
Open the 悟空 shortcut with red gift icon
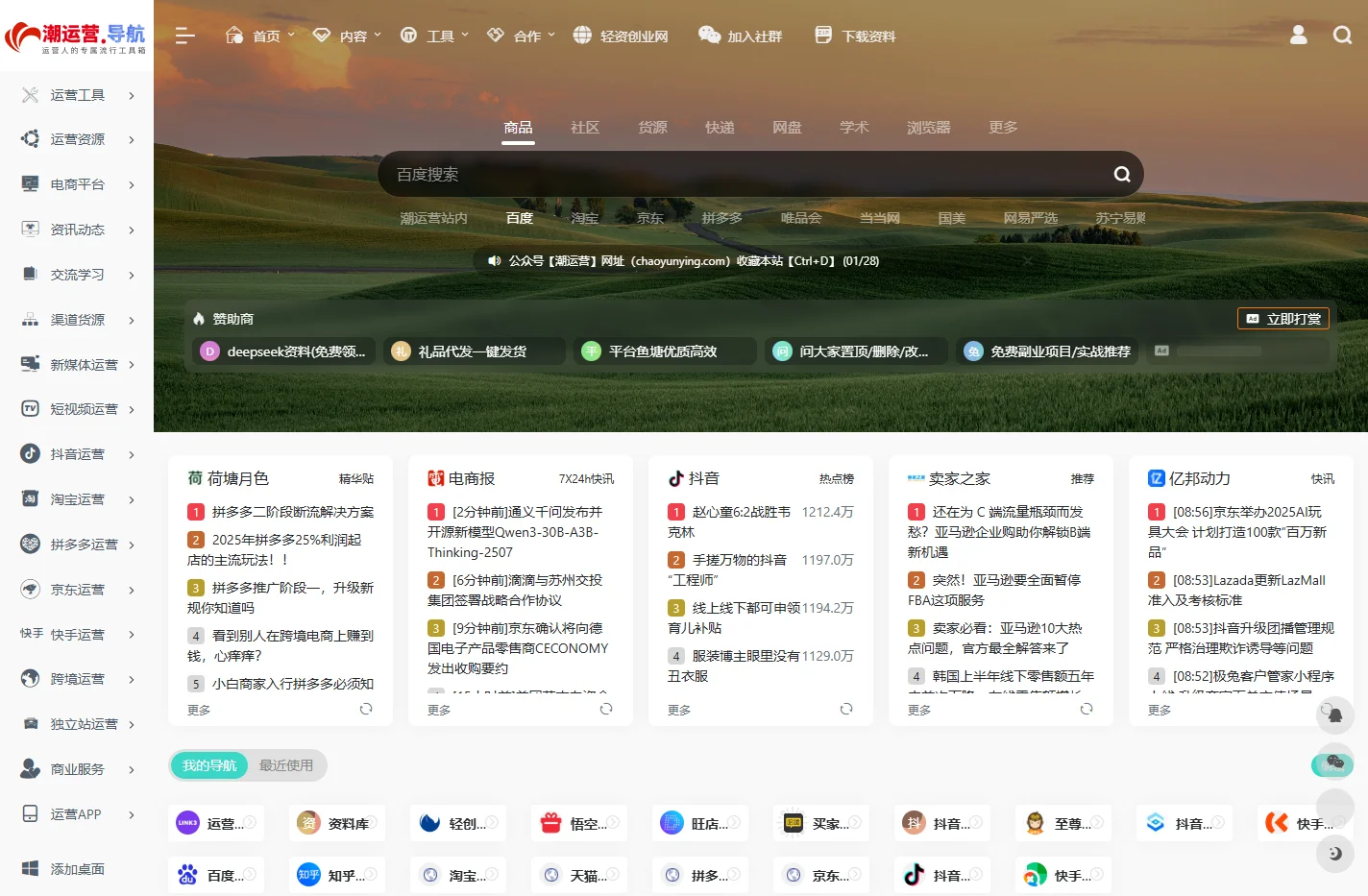click(579, 823)
